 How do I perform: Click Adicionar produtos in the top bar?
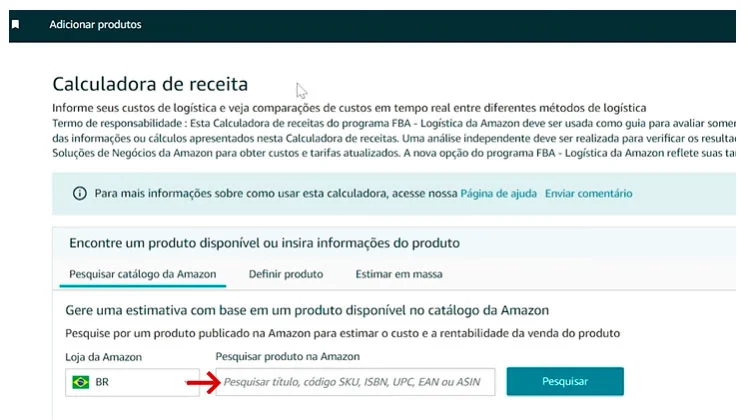pos(95,24)
